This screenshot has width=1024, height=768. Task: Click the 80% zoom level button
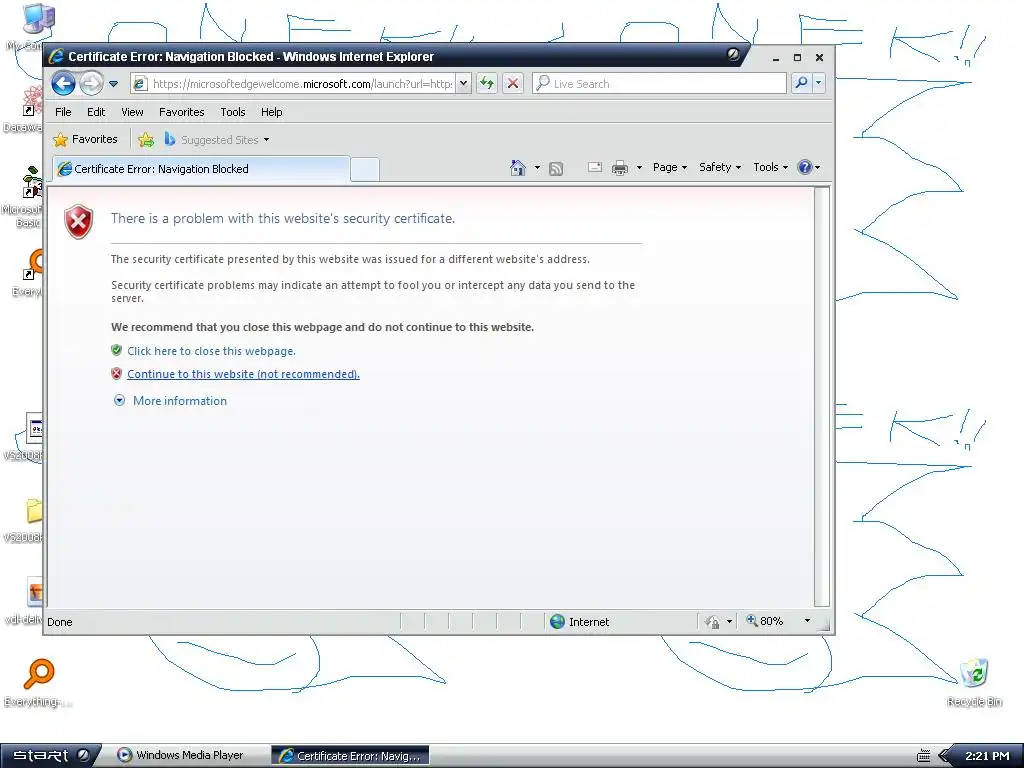[x=765, y=621]
